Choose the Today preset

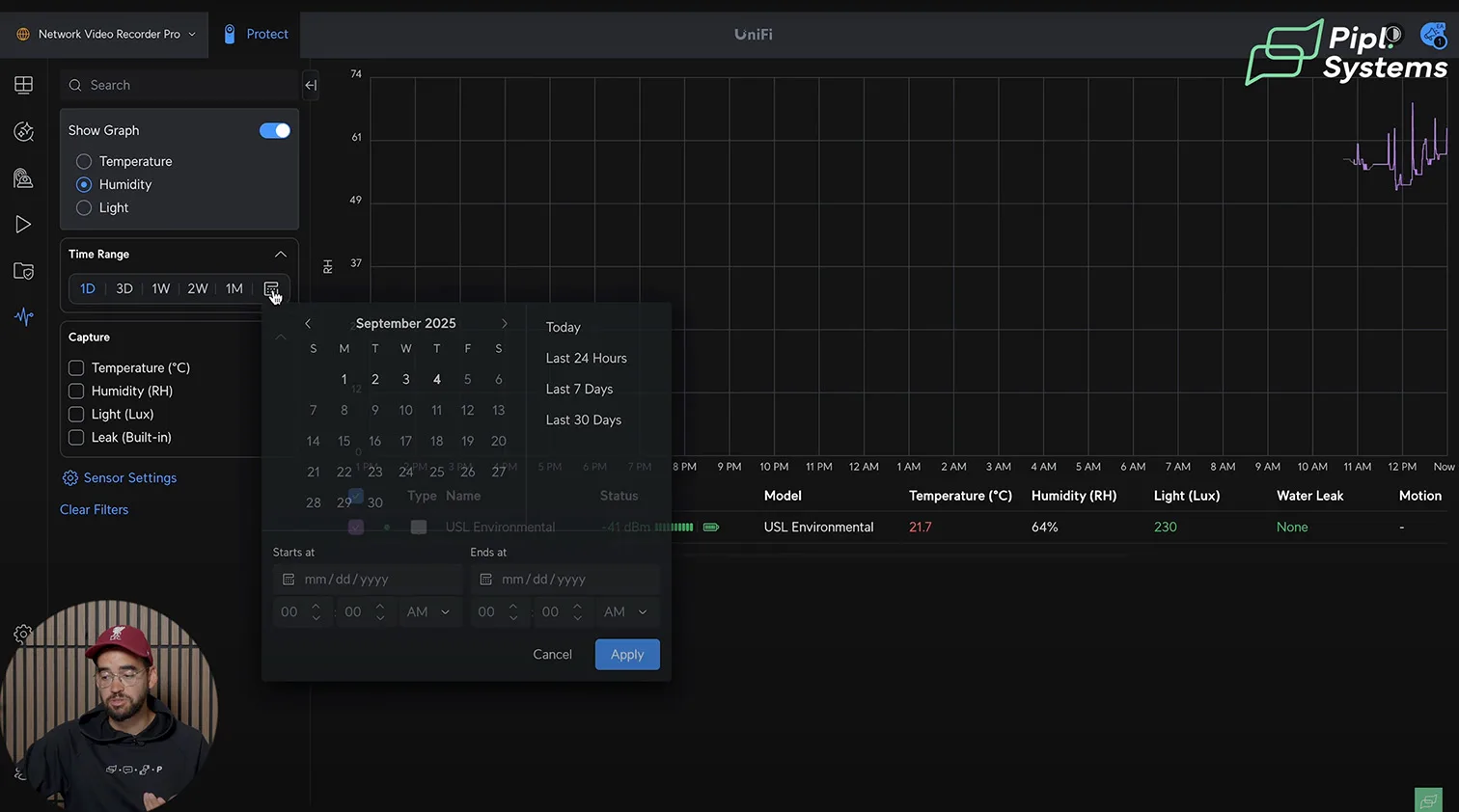click(x=564, y=327)
